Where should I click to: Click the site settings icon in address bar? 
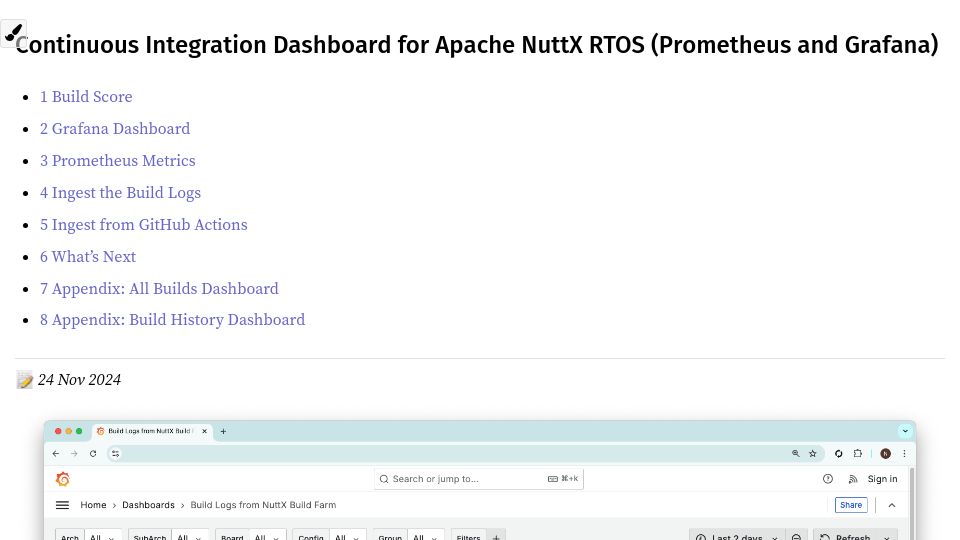pyautogui.click(x=116, y=454)
